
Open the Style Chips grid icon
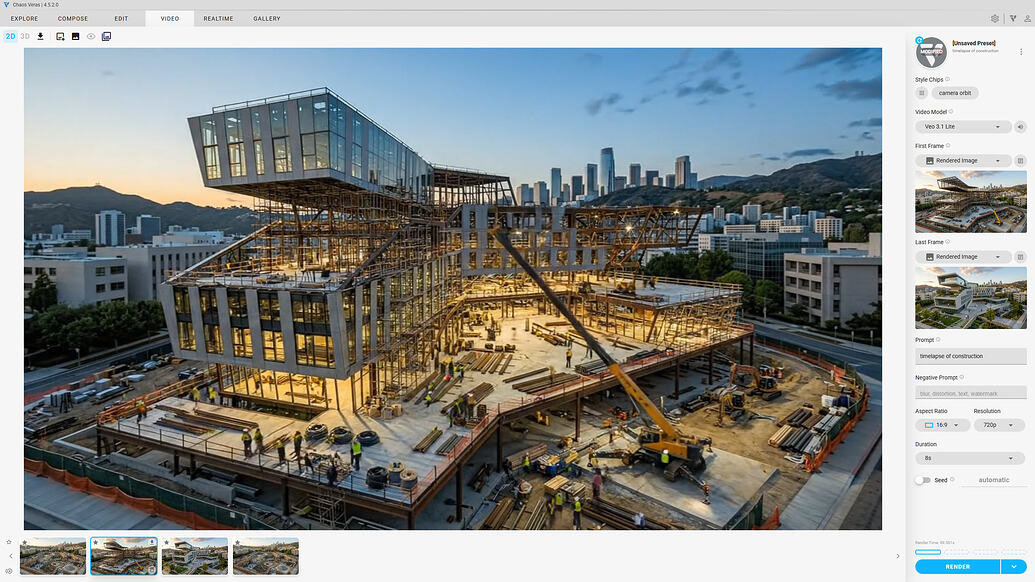[x=921, y=93]
